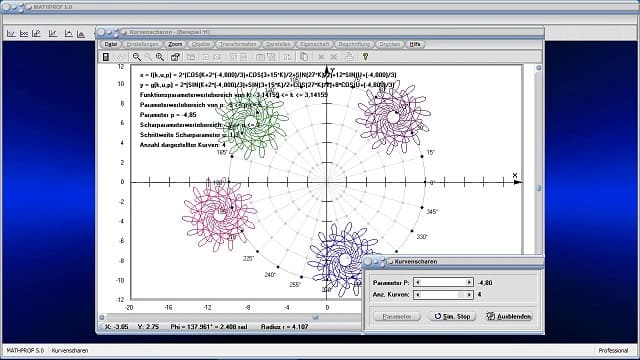This screenshot has width=640, height=360.
Task: Open the Zoom menu
Action: pos(175,44)
